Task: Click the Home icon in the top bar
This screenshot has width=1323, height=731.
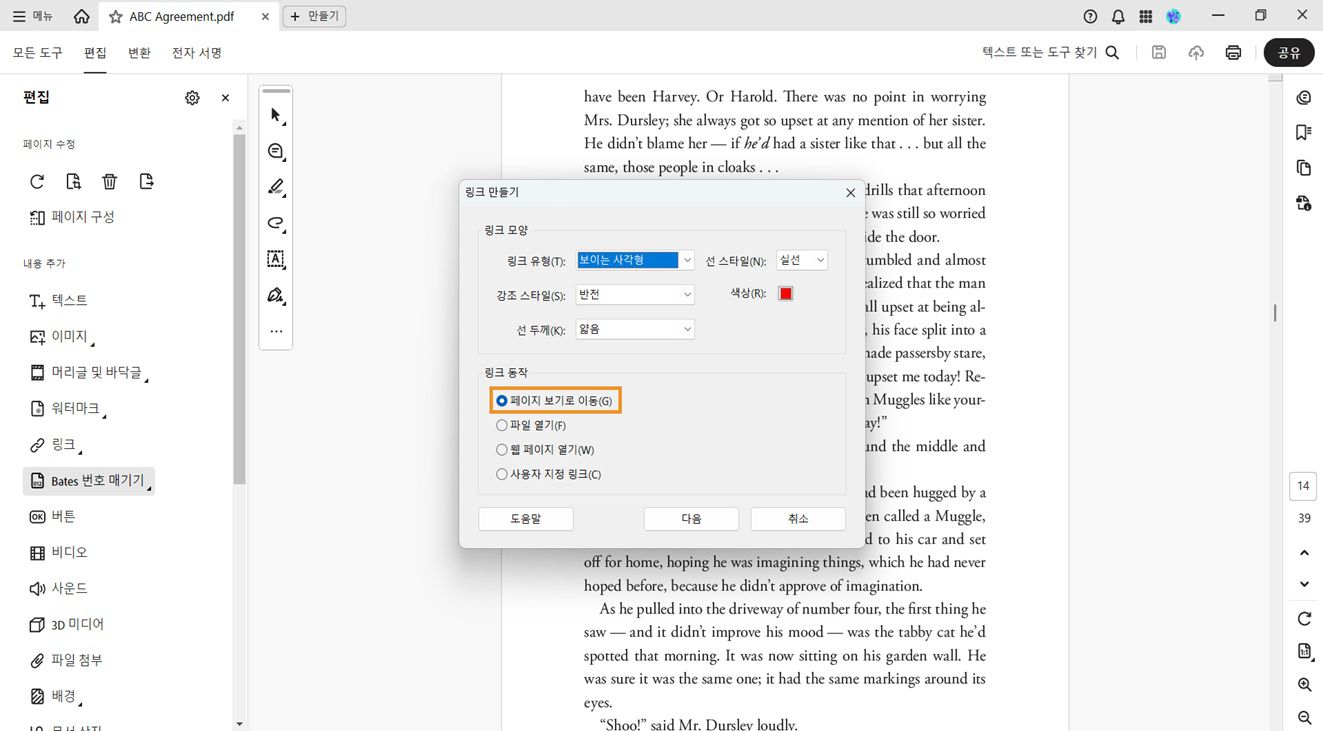Action: 82,17
